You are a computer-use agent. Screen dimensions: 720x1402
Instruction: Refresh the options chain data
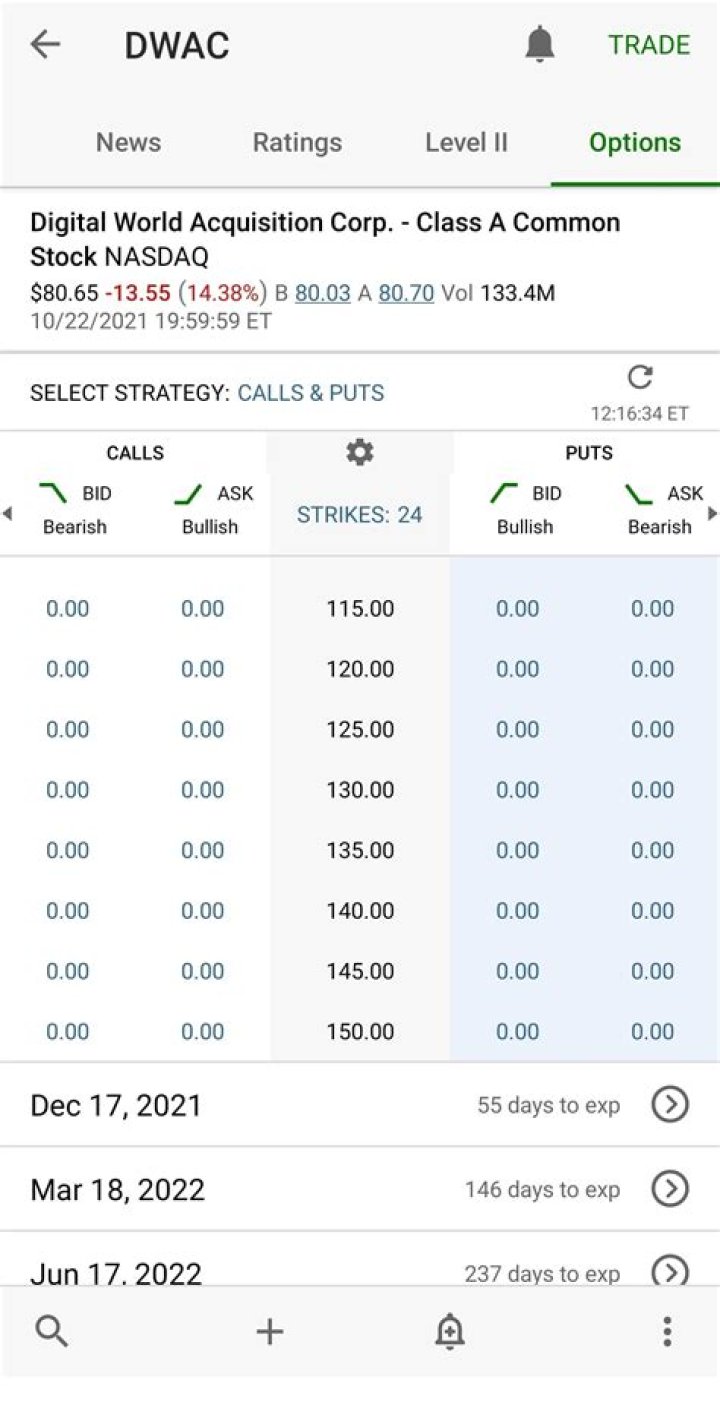(640, 377)
